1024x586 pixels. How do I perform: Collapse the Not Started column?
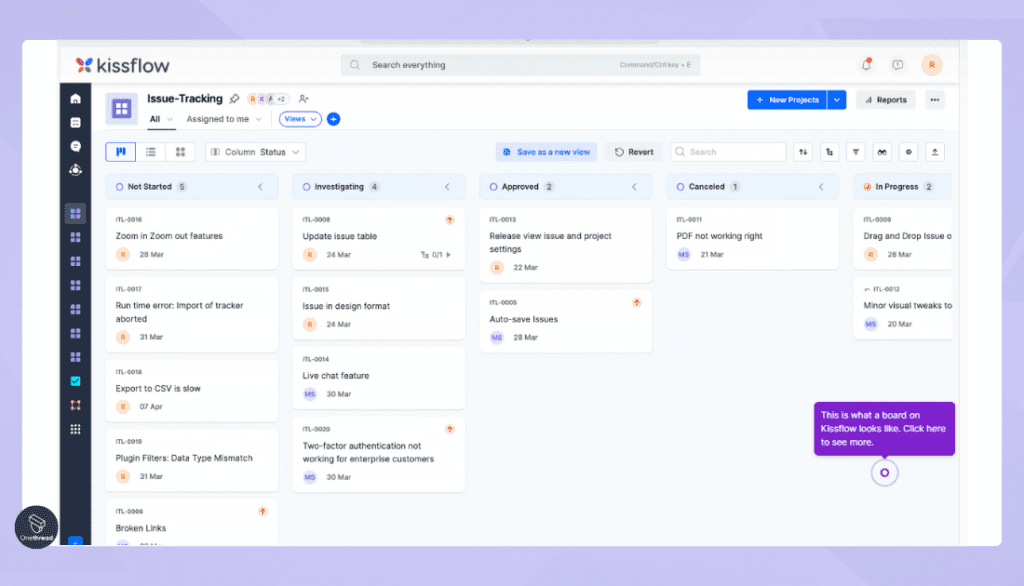[x=260, y=187]
